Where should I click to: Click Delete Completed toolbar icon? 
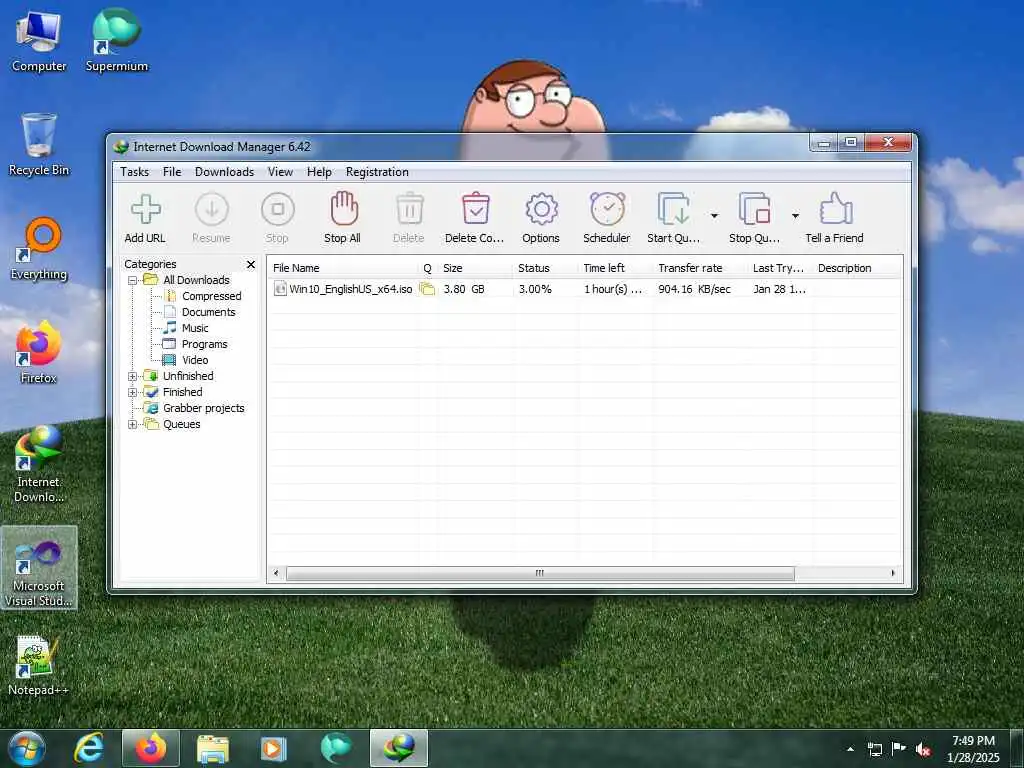[x=475, y=209]
